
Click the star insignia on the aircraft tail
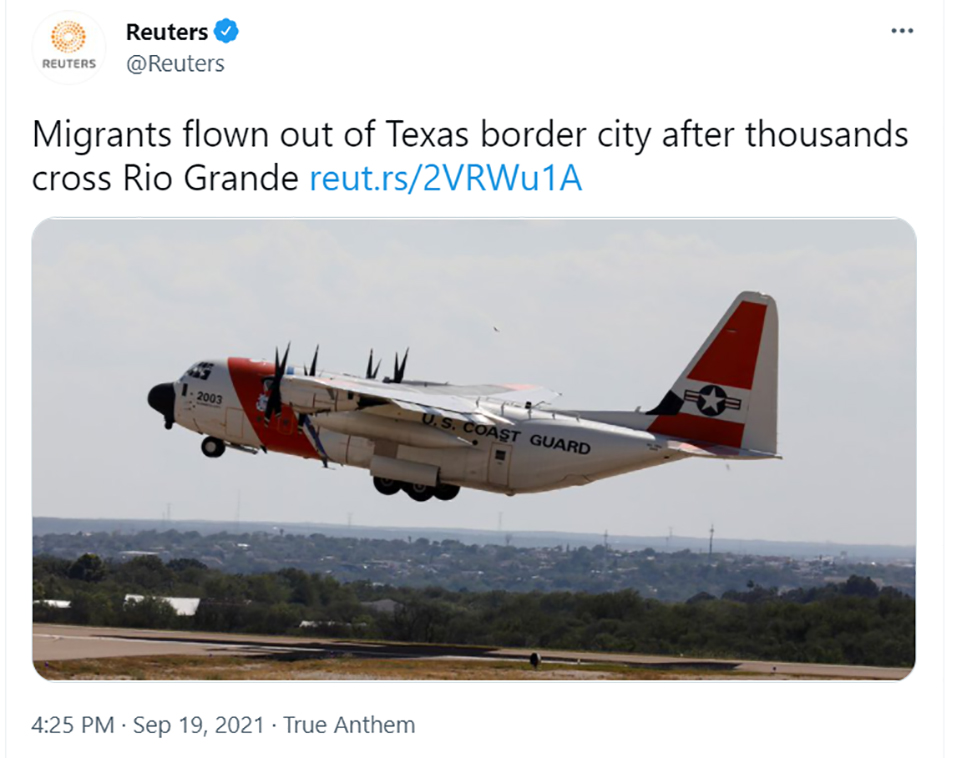(712, 400)
